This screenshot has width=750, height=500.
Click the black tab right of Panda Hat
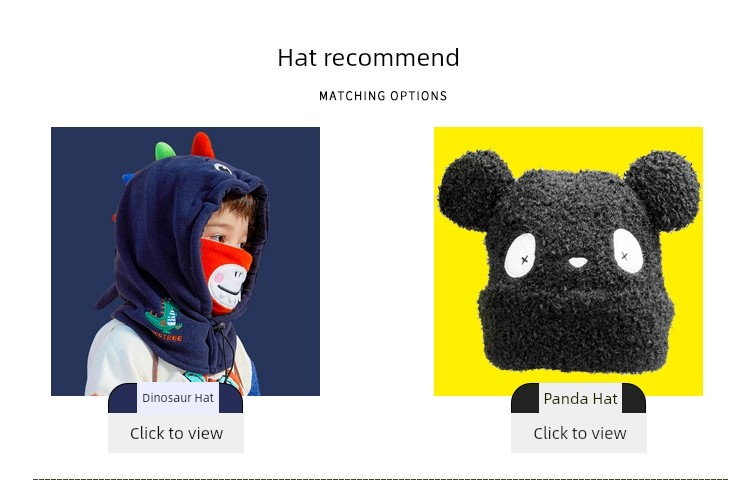(x=634, y=398)
